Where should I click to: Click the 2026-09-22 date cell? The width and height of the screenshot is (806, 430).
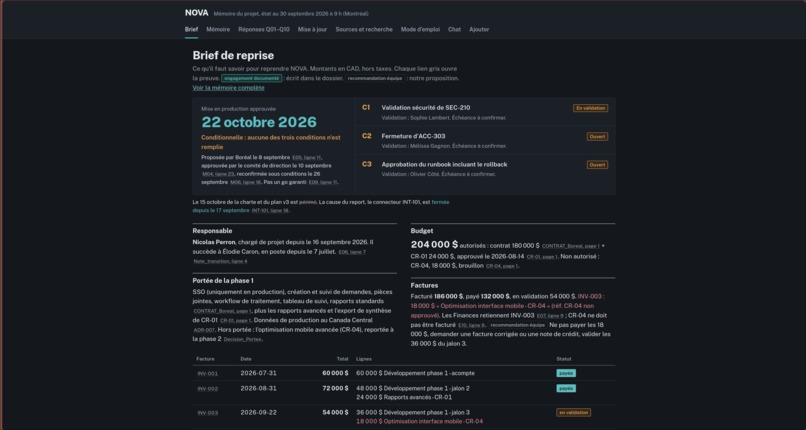pyautogui.click(x=259, y=413)
